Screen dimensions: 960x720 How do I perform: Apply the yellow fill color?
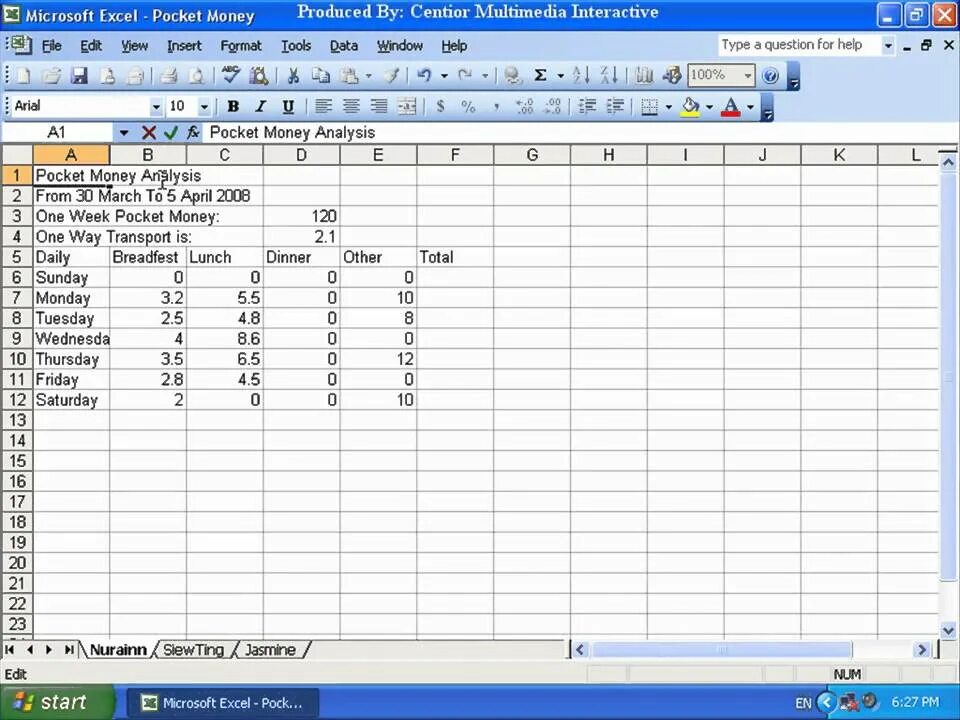click(x=691, y=107)
